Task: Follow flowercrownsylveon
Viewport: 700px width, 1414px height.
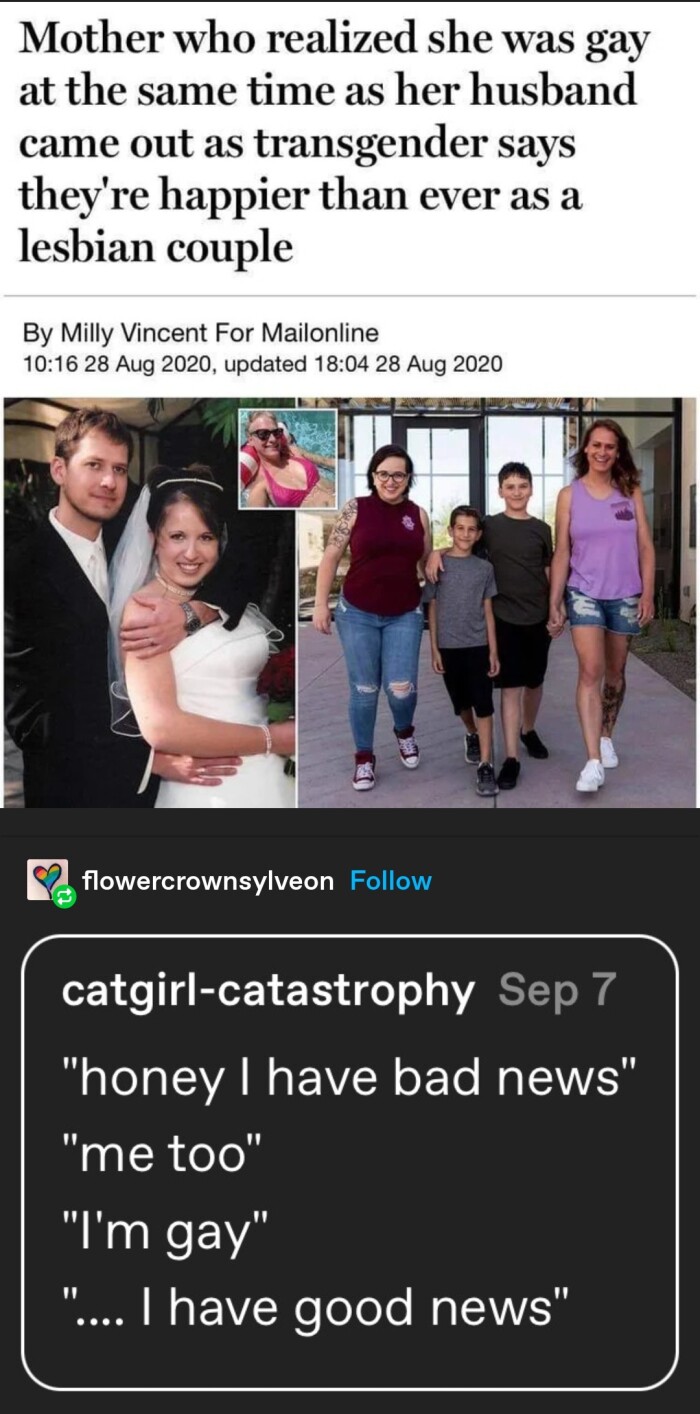Action: [391, 881]
